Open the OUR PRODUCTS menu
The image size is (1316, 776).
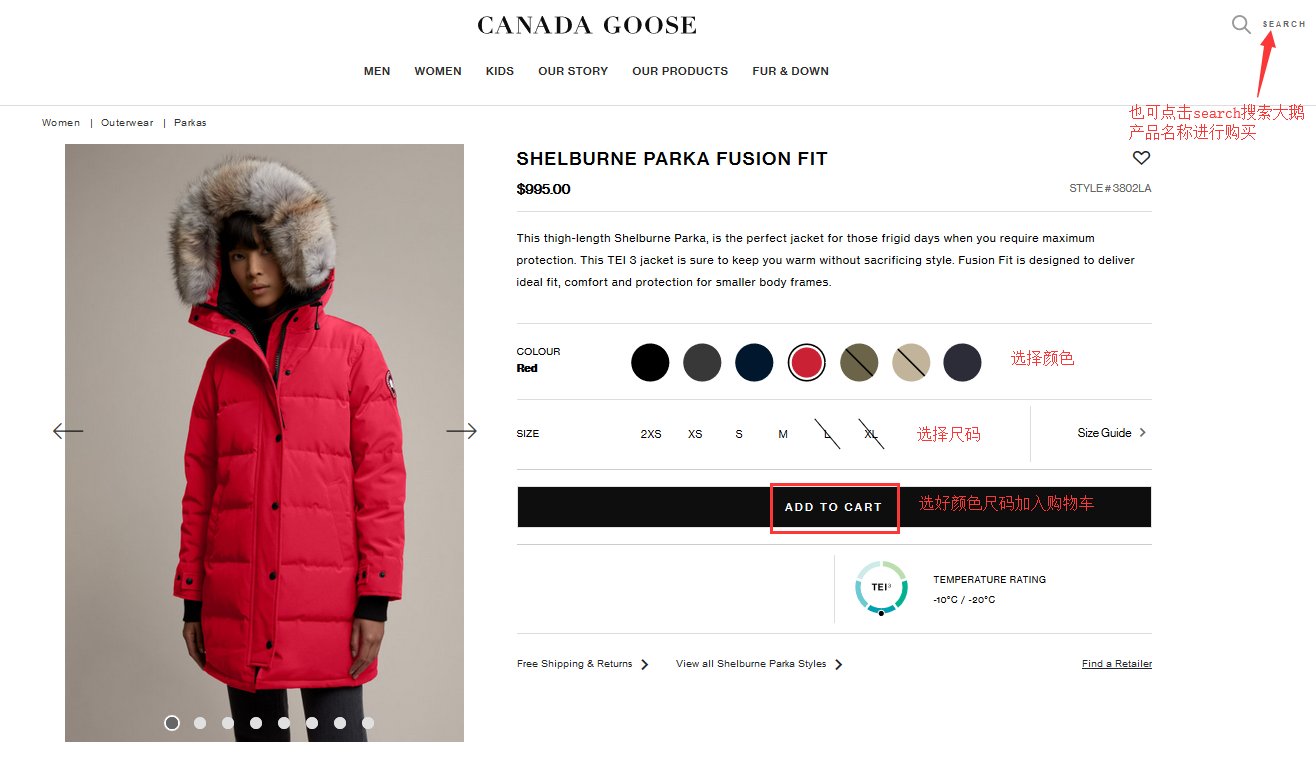[680, 71]
